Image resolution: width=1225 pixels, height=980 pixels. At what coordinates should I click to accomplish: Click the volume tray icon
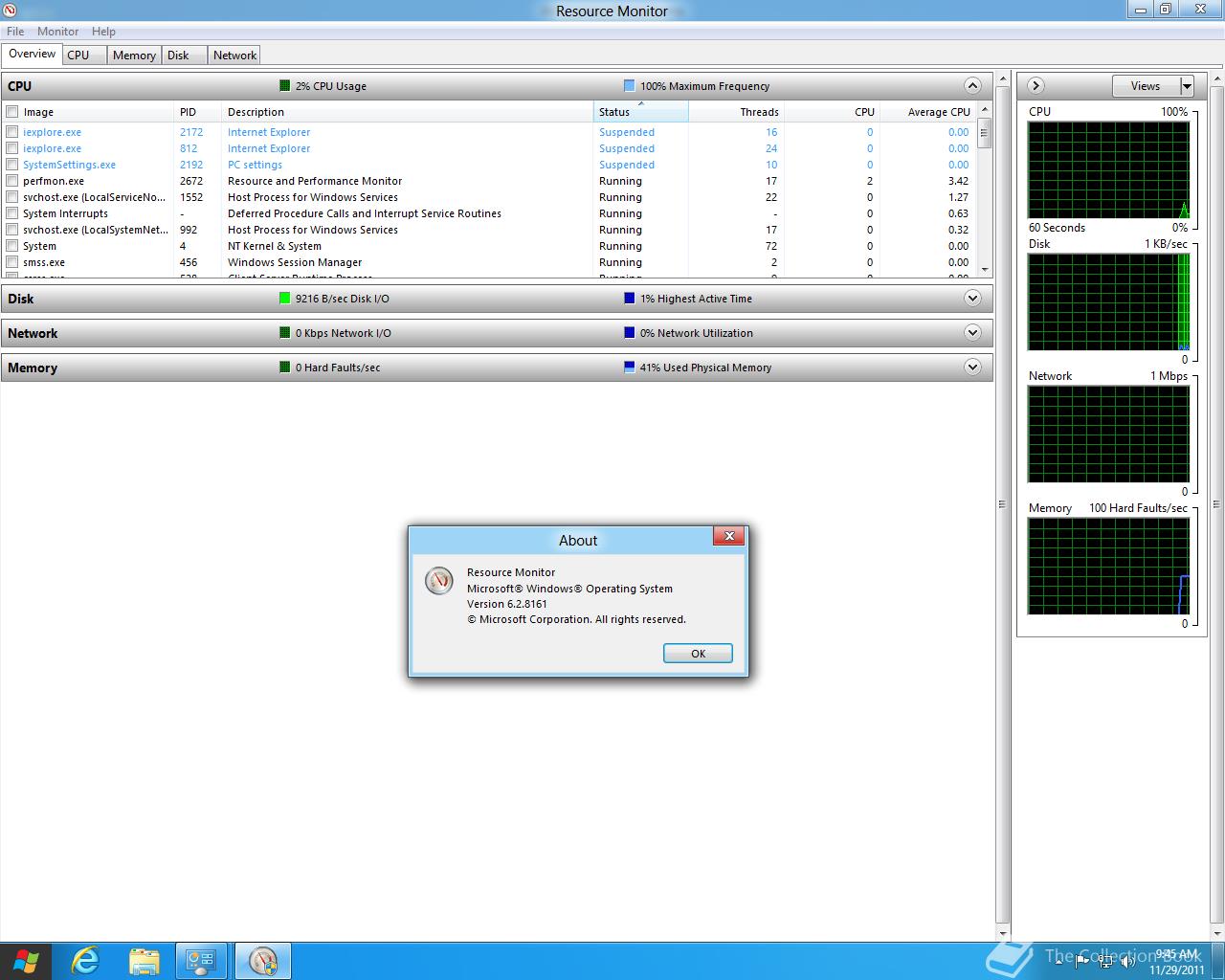point(1128,962)
